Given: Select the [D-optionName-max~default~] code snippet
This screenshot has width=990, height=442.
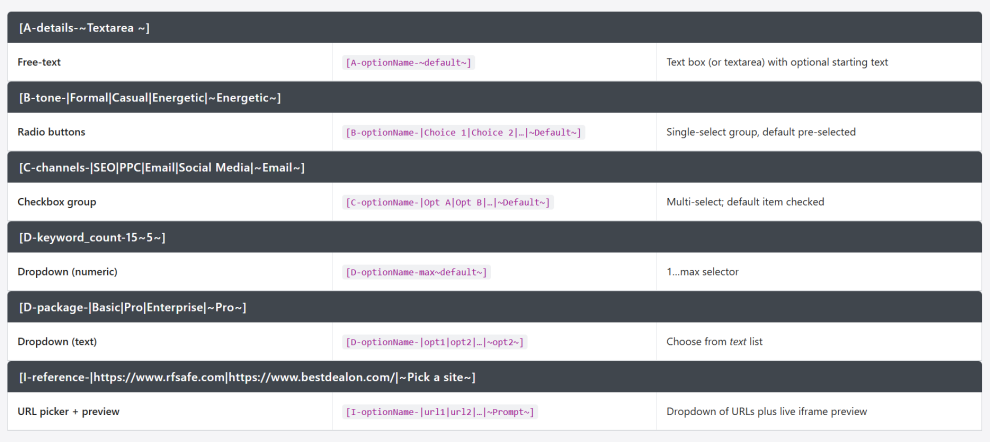Looking at the screenshot, I should (x=416, y=272).
